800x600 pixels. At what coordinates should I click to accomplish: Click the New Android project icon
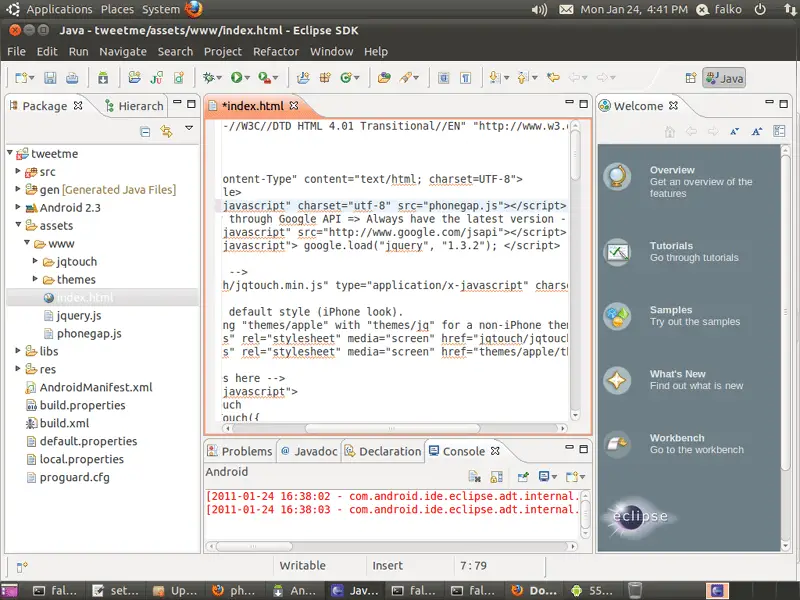[134, 78]
